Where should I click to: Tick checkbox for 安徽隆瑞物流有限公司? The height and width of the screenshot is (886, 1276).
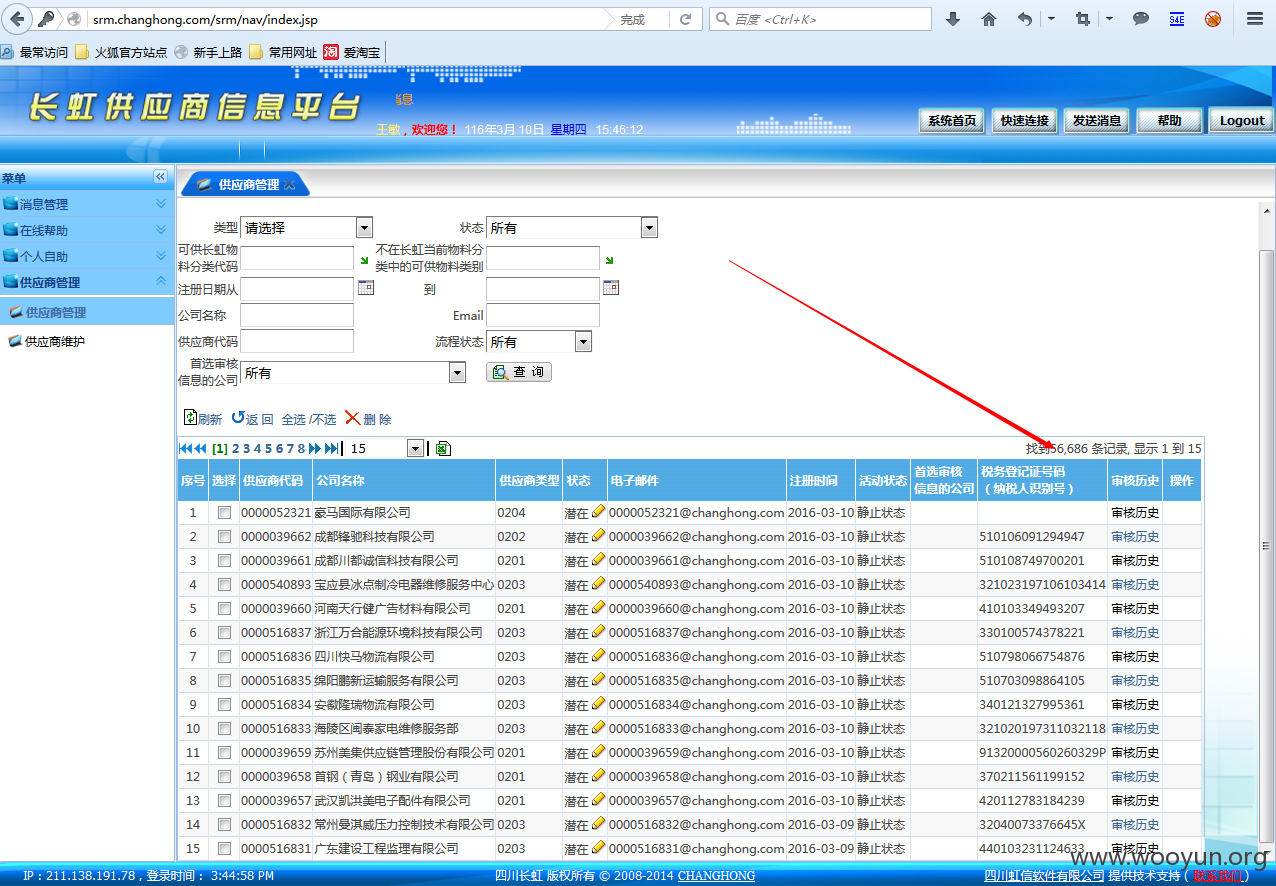[224, 704]
